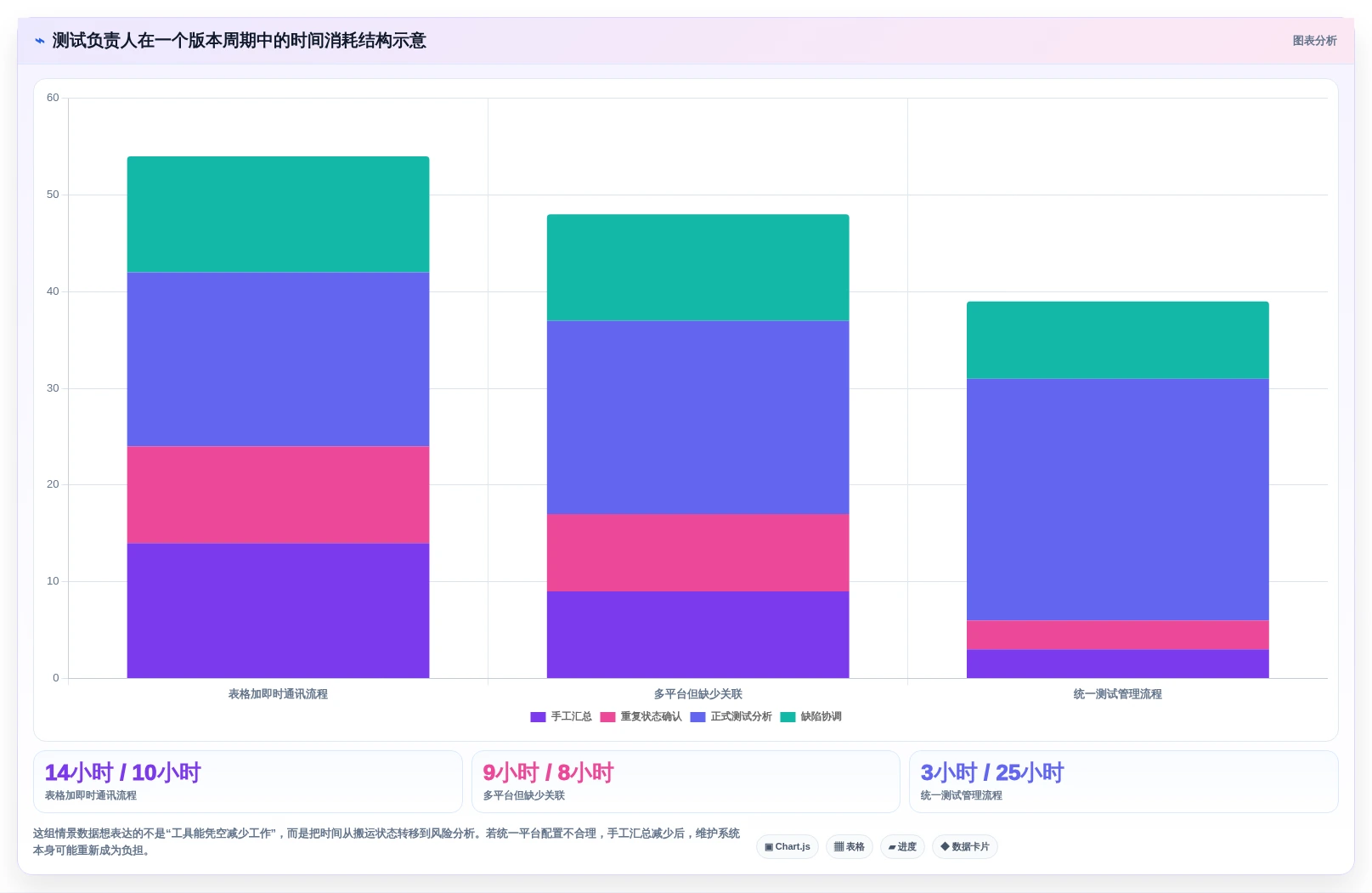1372x893 pixels.
Task: Click the 统一测试管理流程 x-axis label
Action: click(x=1117, y=694)
